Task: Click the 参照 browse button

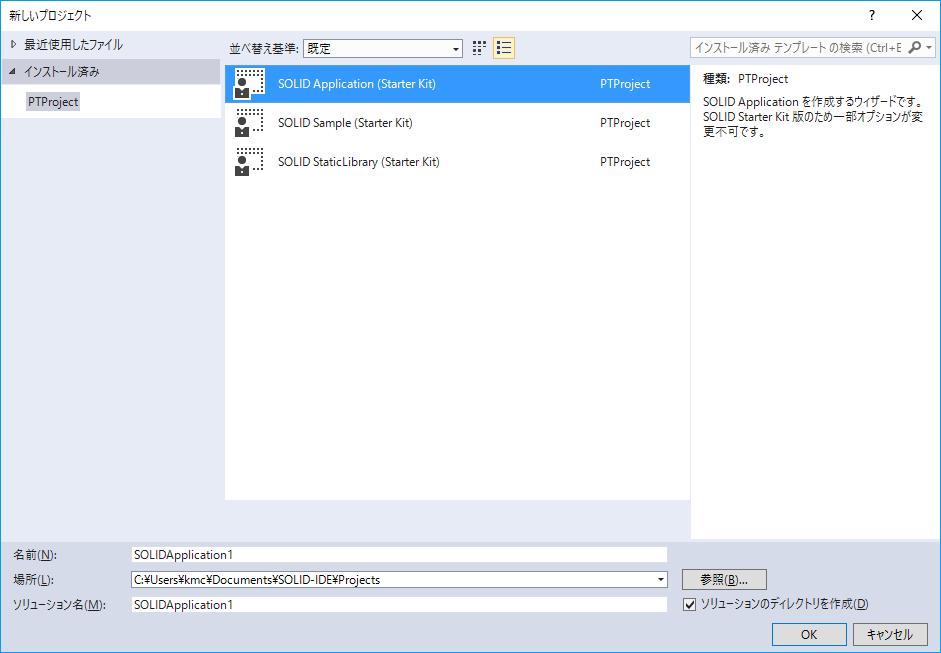Action: point(724,579)
